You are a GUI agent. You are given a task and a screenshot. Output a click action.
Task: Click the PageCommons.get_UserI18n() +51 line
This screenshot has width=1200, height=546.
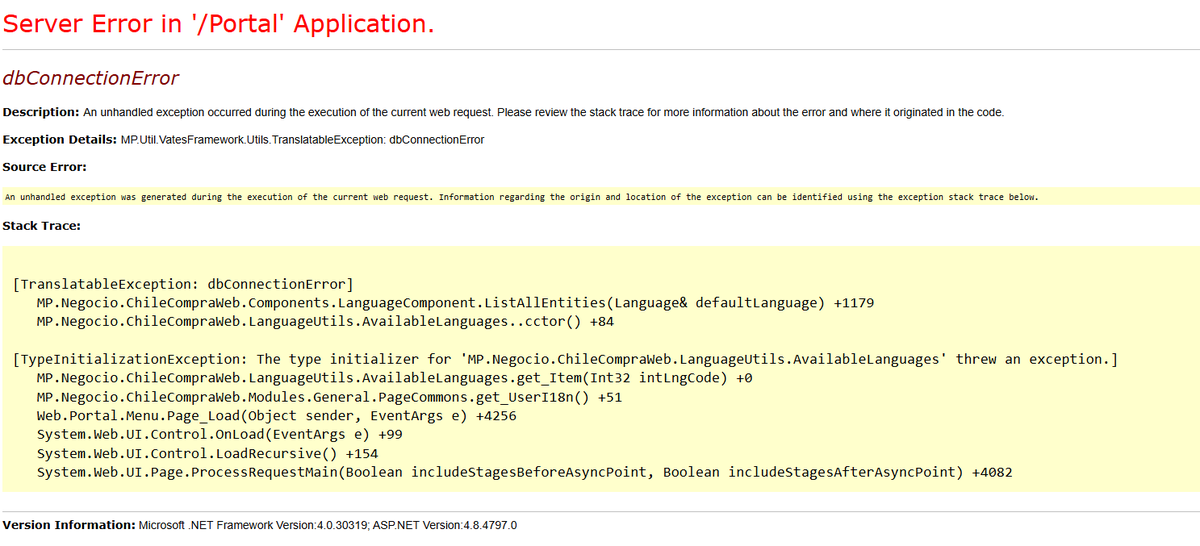click(329, 397)
